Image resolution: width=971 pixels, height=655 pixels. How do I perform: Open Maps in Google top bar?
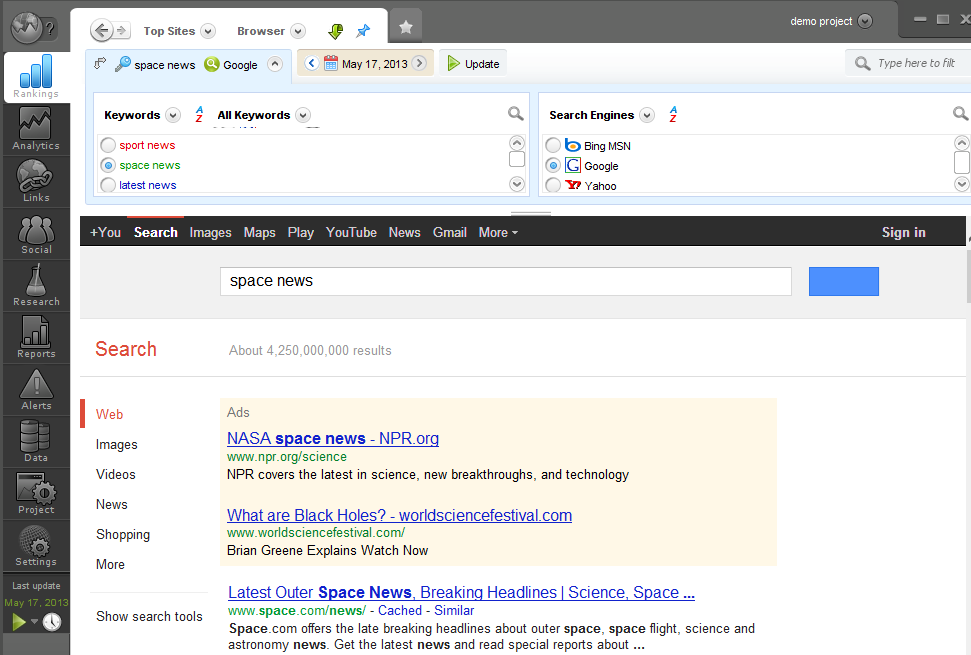click(259, 232)
